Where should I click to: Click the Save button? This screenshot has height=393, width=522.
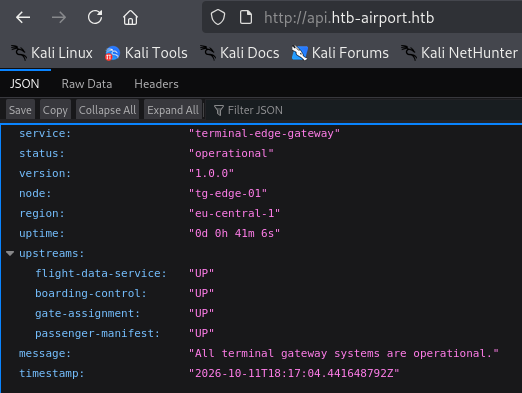click(x=20, y=110)
